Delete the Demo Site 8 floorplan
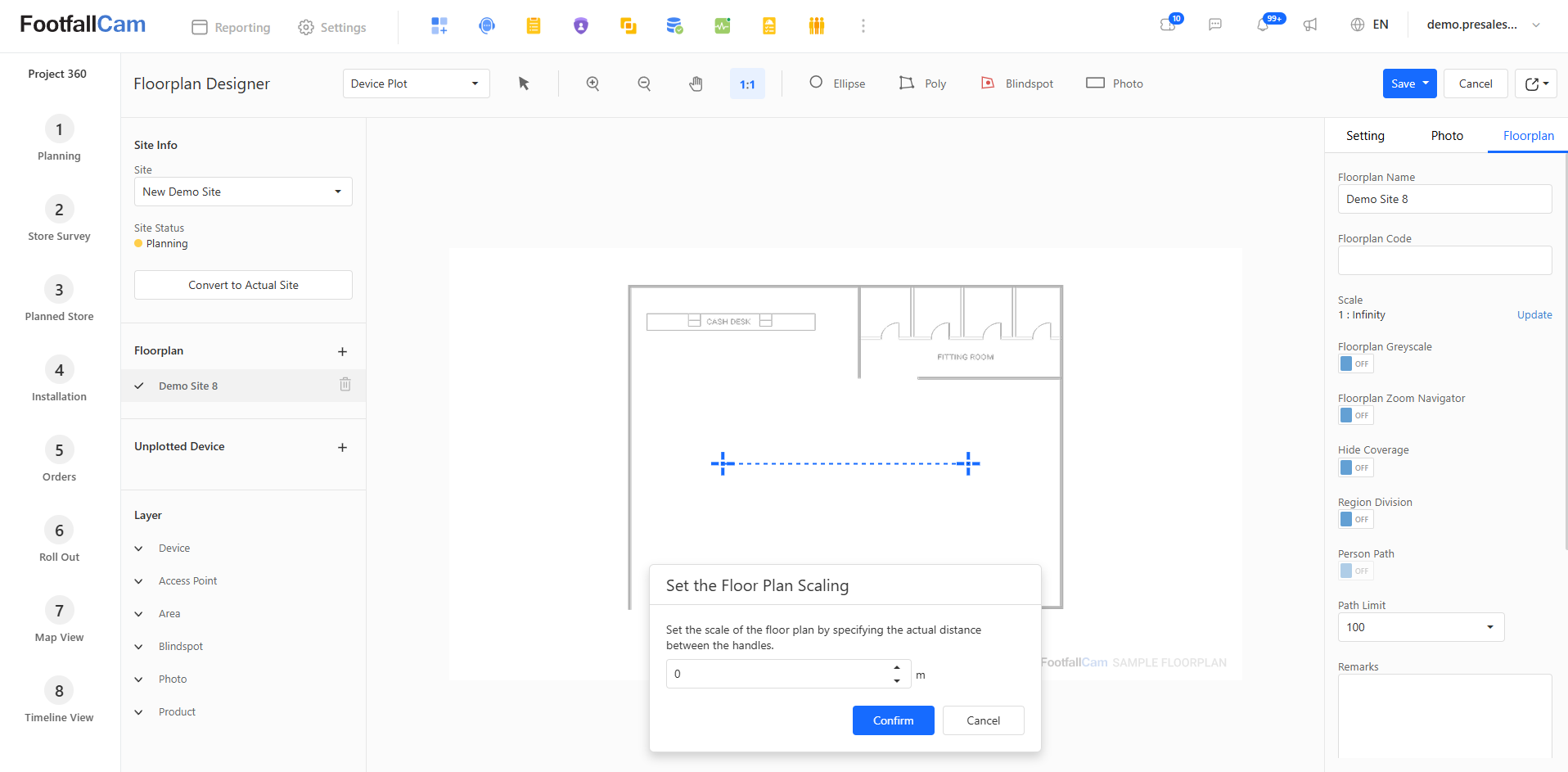Viewport: 1568px width, 772px height. click(x=345, y=385)
